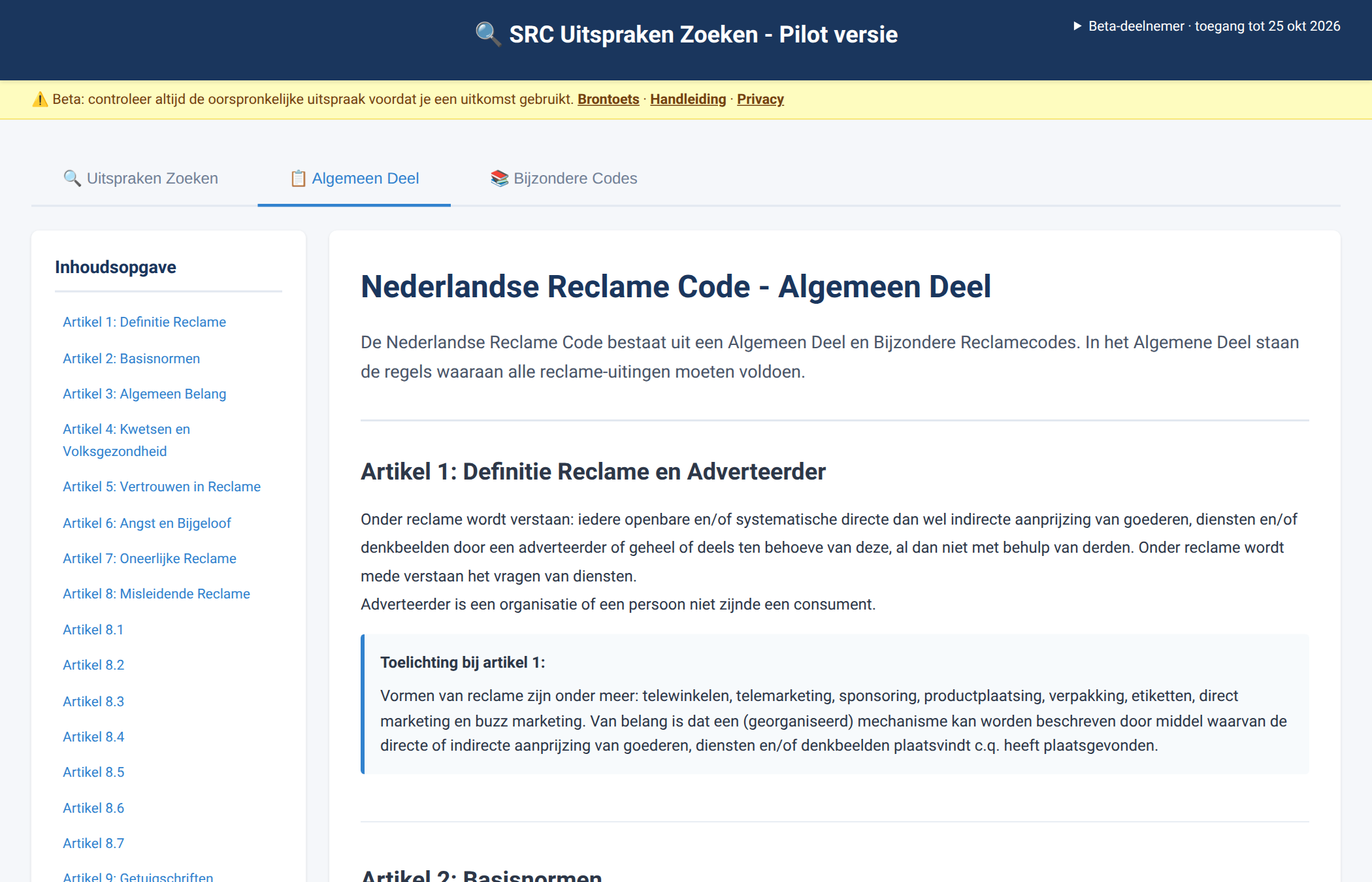This screenshot has height=882, width=1372.
Task: Click the SRC Uitspraken Zoeken - Pilot versie title
Action: 704,35
